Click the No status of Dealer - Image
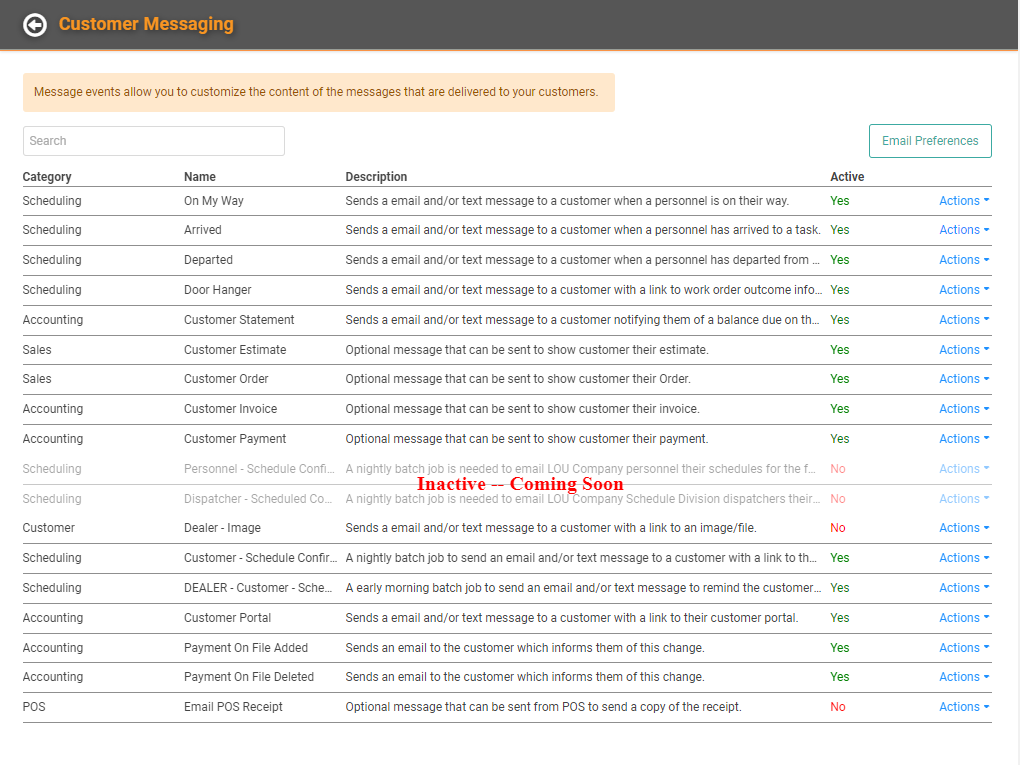Image resolution: width=1020 pixels, height=765 pixels. [x=838, y=528]
